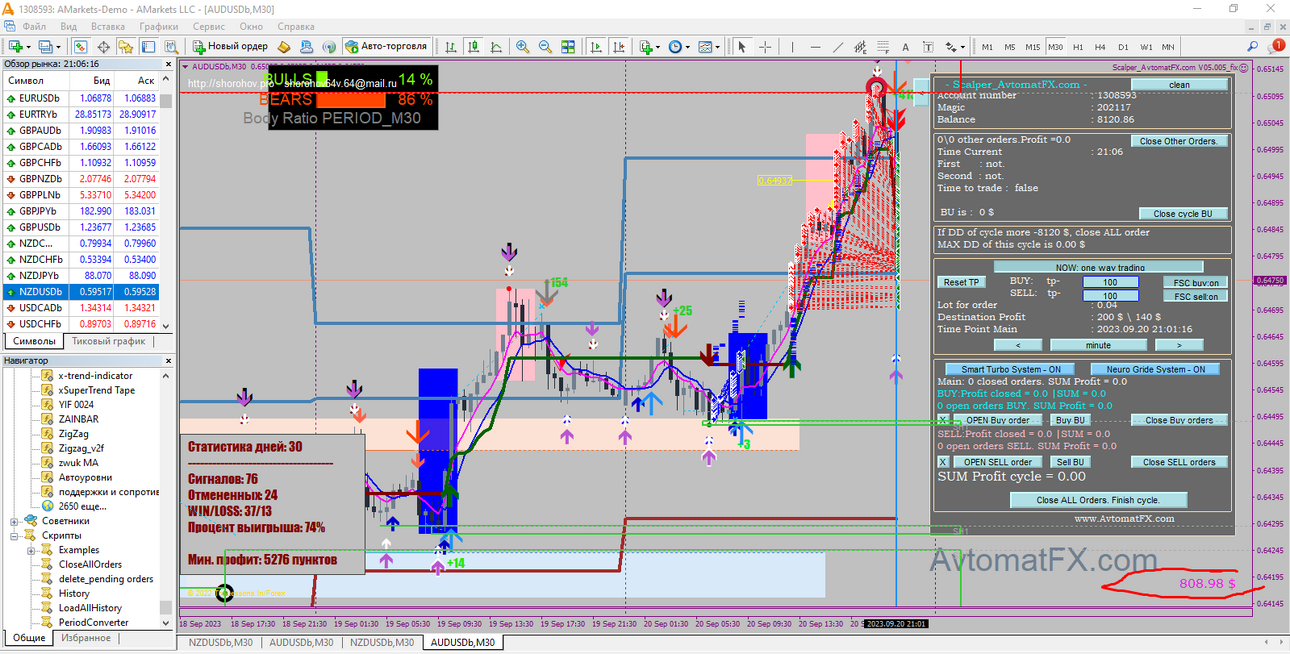The height and width of the screenshot is (654, 1290).
Task: Select candlestick chart display icon
Action: coord(473,46)
